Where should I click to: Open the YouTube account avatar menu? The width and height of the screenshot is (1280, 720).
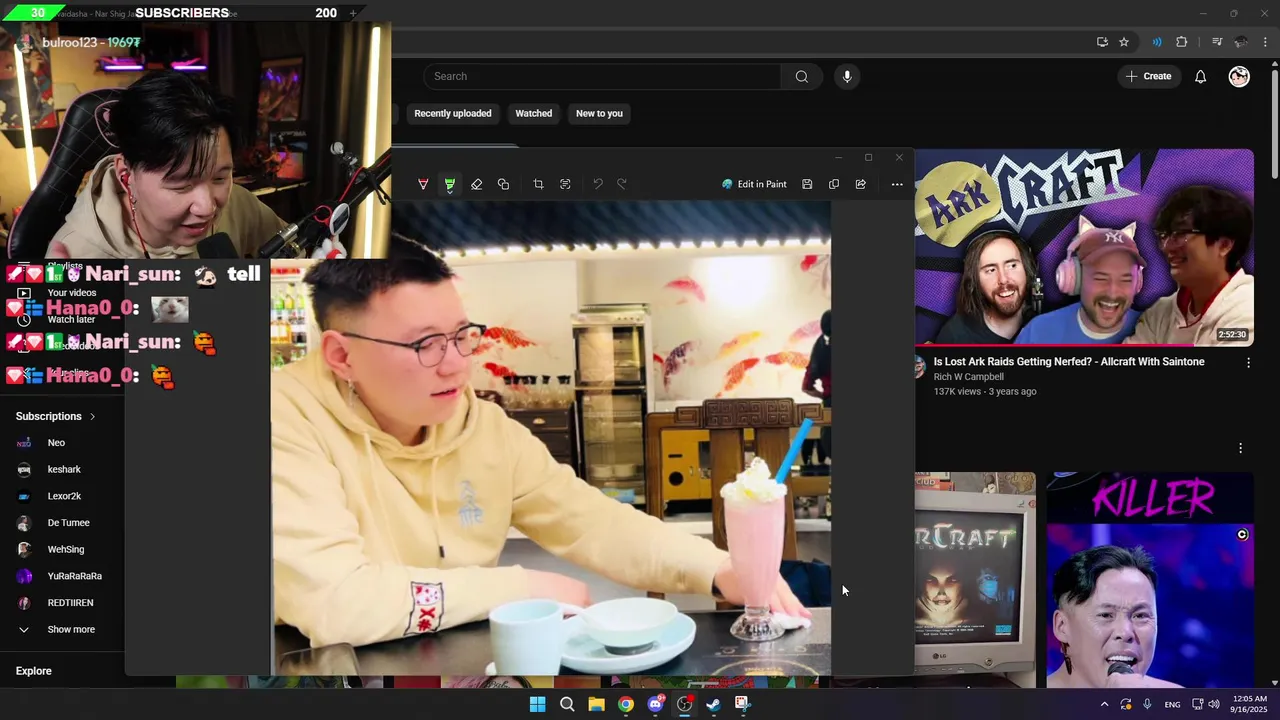click(1239, 77)
